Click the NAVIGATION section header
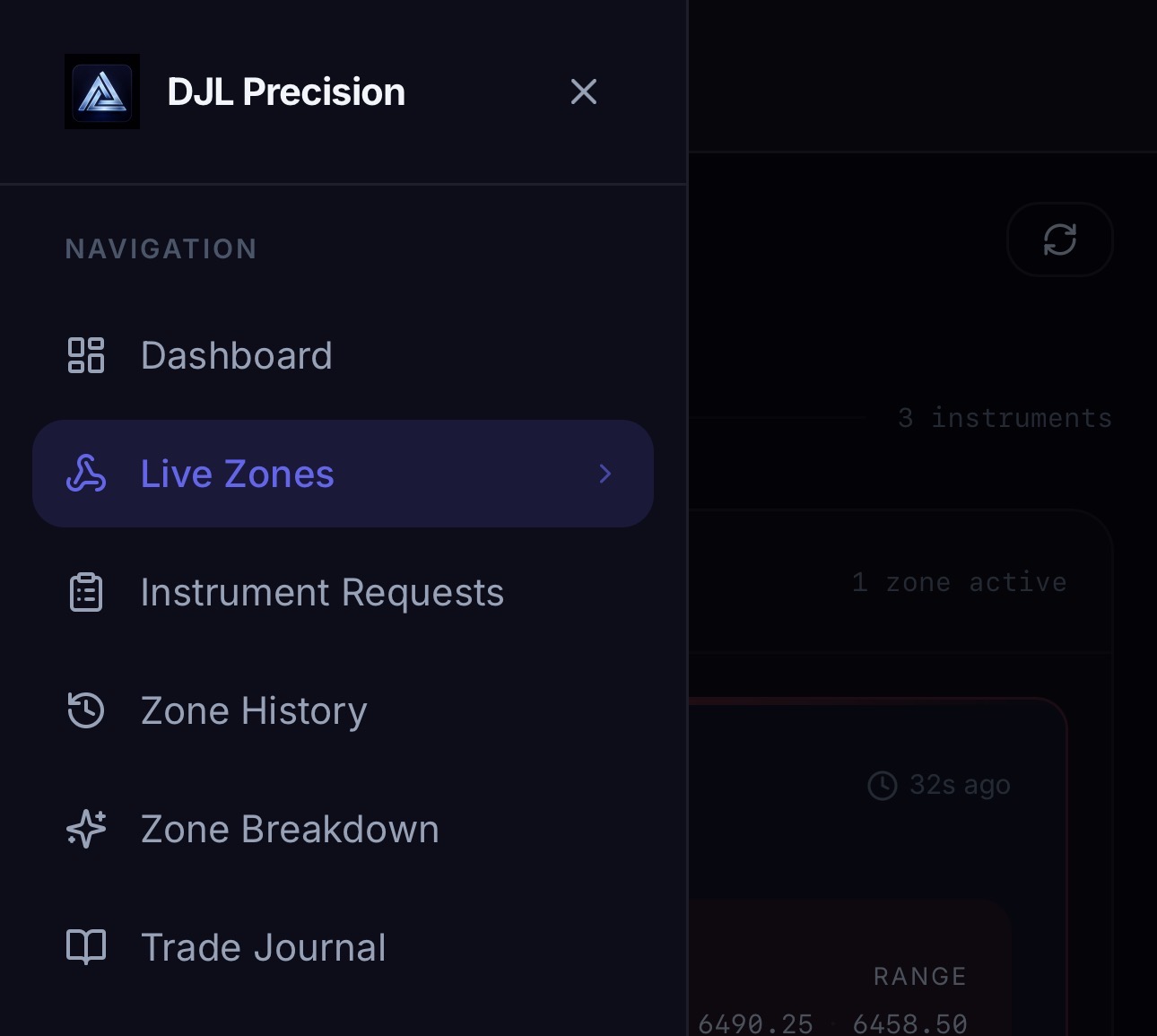Viewport: 1157px width, 1036px height. pos(161,248)
